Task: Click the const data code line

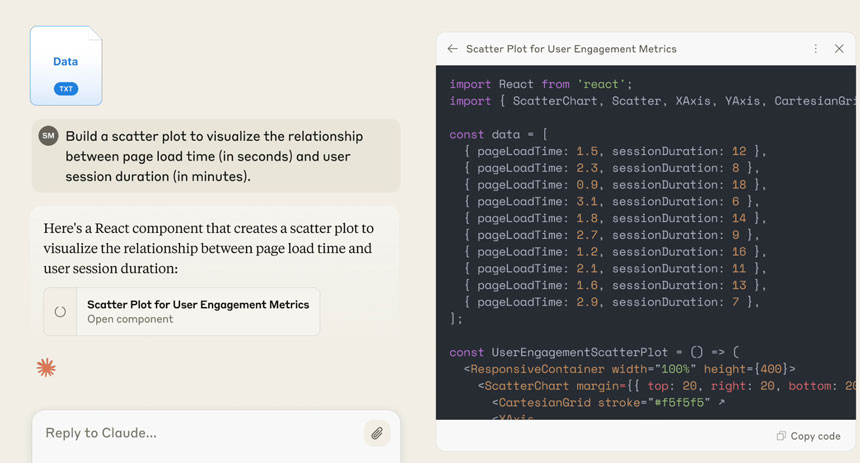Action: [498, 134]
